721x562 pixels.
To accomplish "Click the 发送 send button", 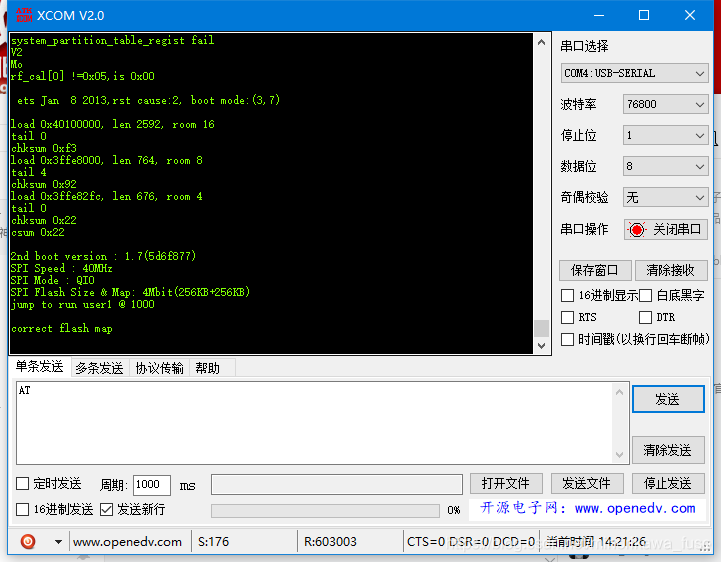I will [x=668, y=399].
